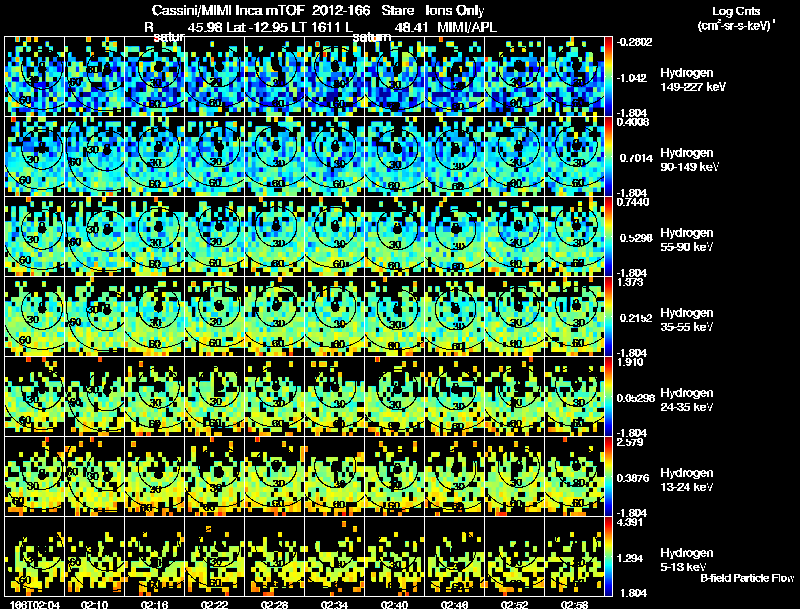
Task: Open the 5-13 keV panel at 02:10
Action: tap(94, 556)
